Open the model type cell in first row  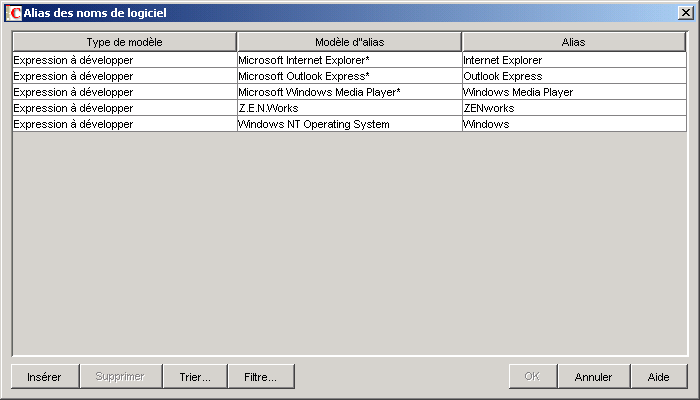(124, 60)
